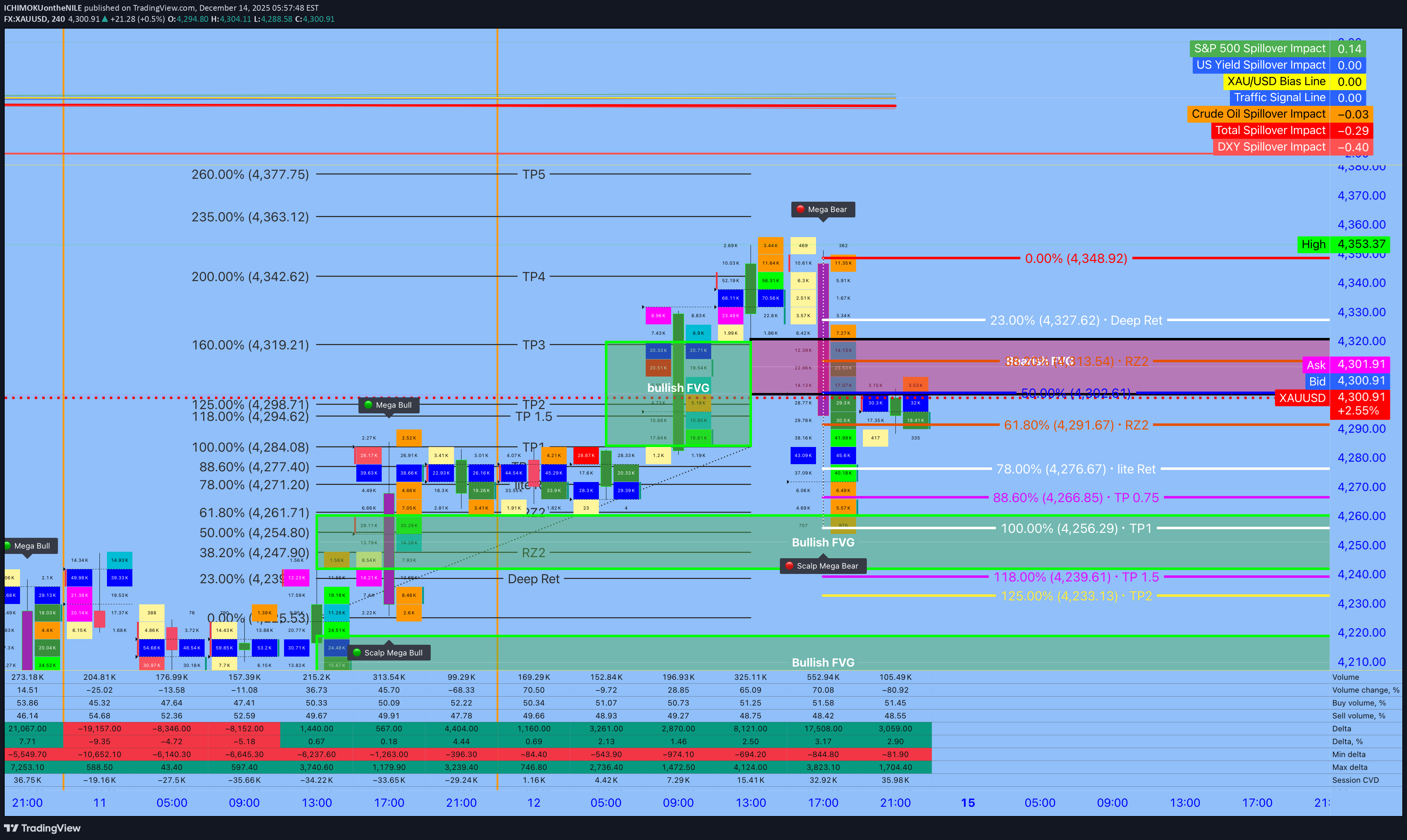Click the red circle on Mega Bear label
This screenshot has width=1407, height=840.
800,210
